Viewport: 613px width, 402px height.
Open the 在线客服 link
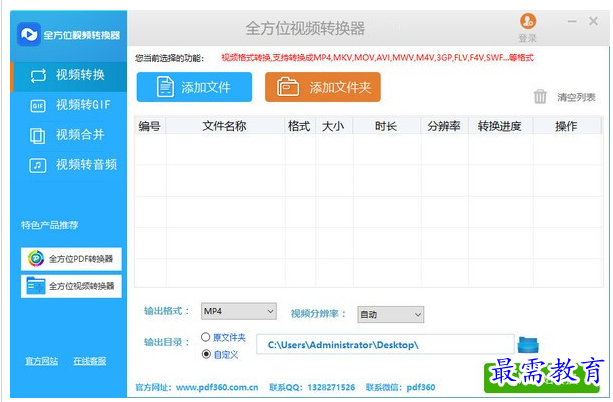pyautogui.click(x=90, y=361)
